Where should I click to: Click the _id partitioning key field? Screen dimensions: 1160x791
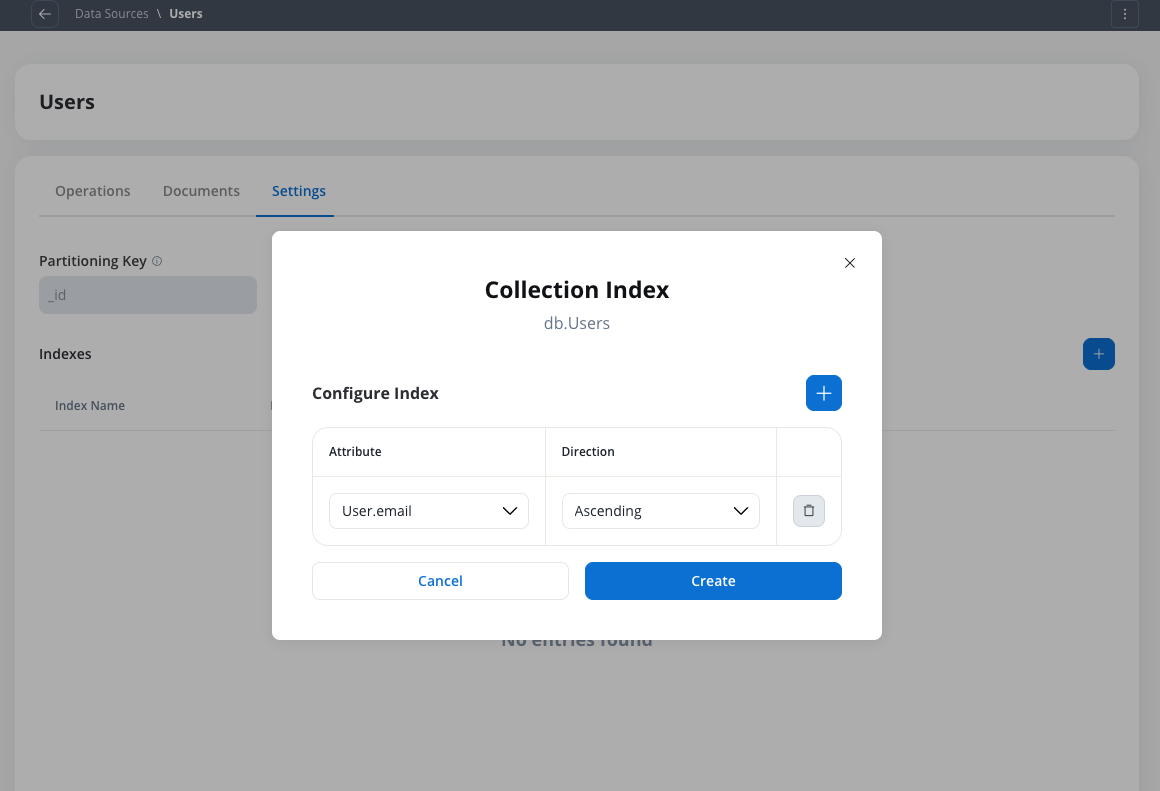(147, 295)
